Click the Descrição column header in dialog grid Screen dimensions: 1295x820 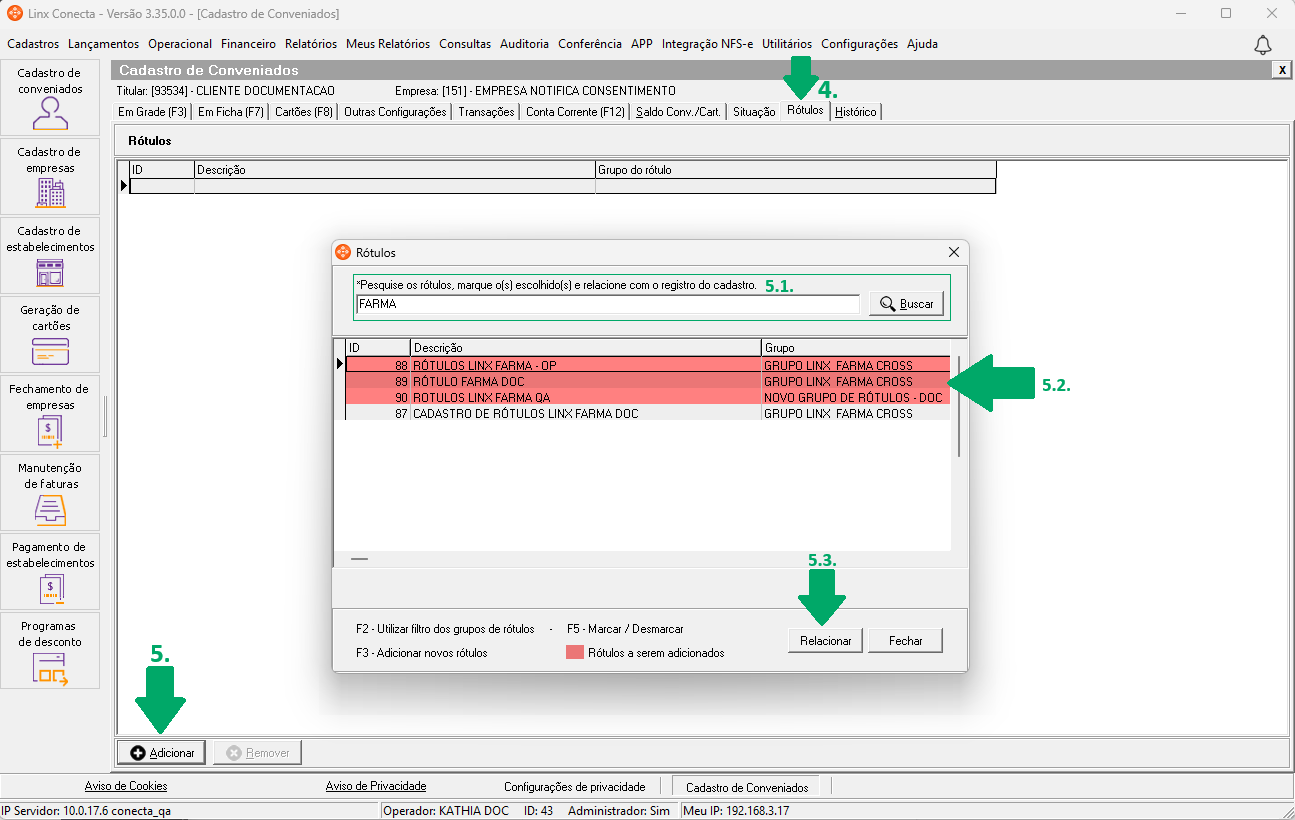(x=585, y=347)
